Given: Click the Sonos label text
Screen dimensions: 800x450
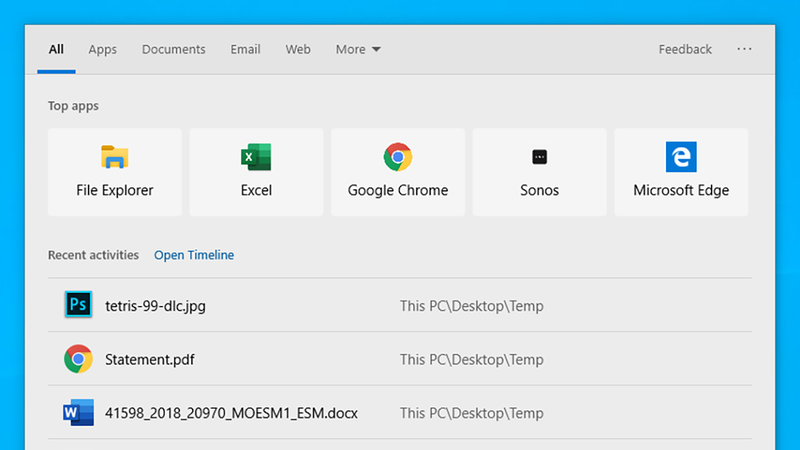Looking at the screenshot, I should point(539,190).
